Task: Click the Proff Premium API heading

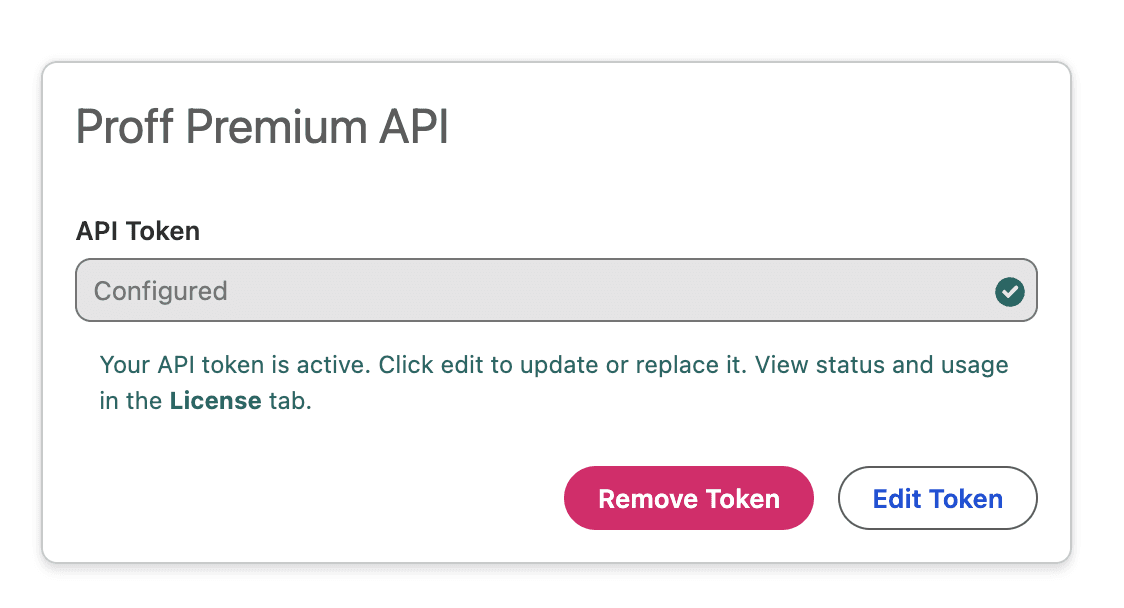Action: (x=262, y=127)
